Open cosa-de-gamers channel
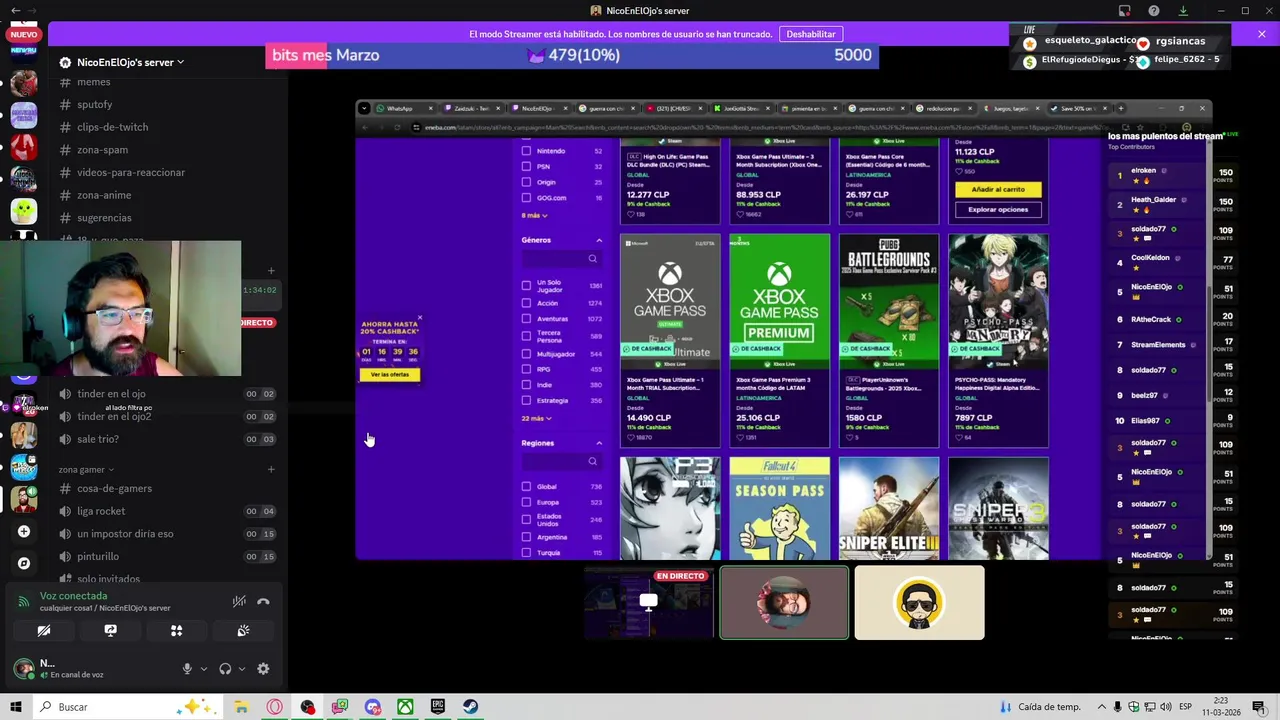 click(114, 489)
